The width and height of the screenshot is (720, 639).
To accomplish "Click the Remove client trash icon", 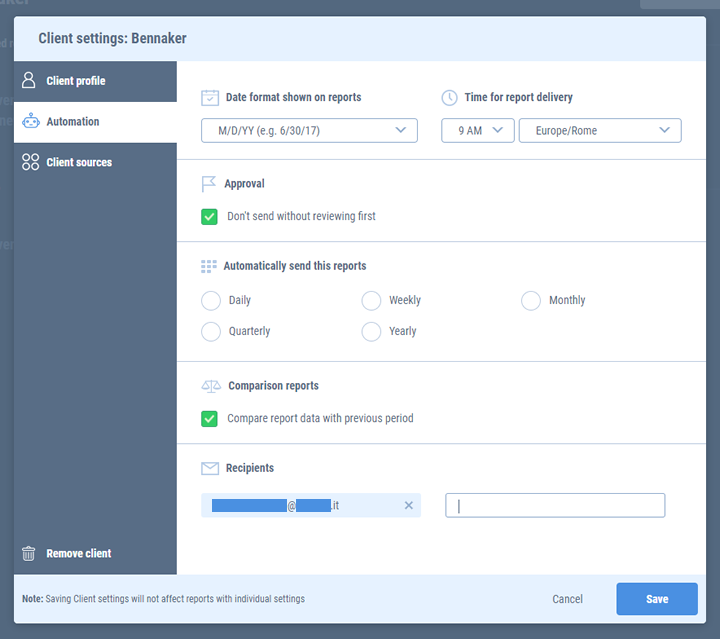I will [28, 553].
